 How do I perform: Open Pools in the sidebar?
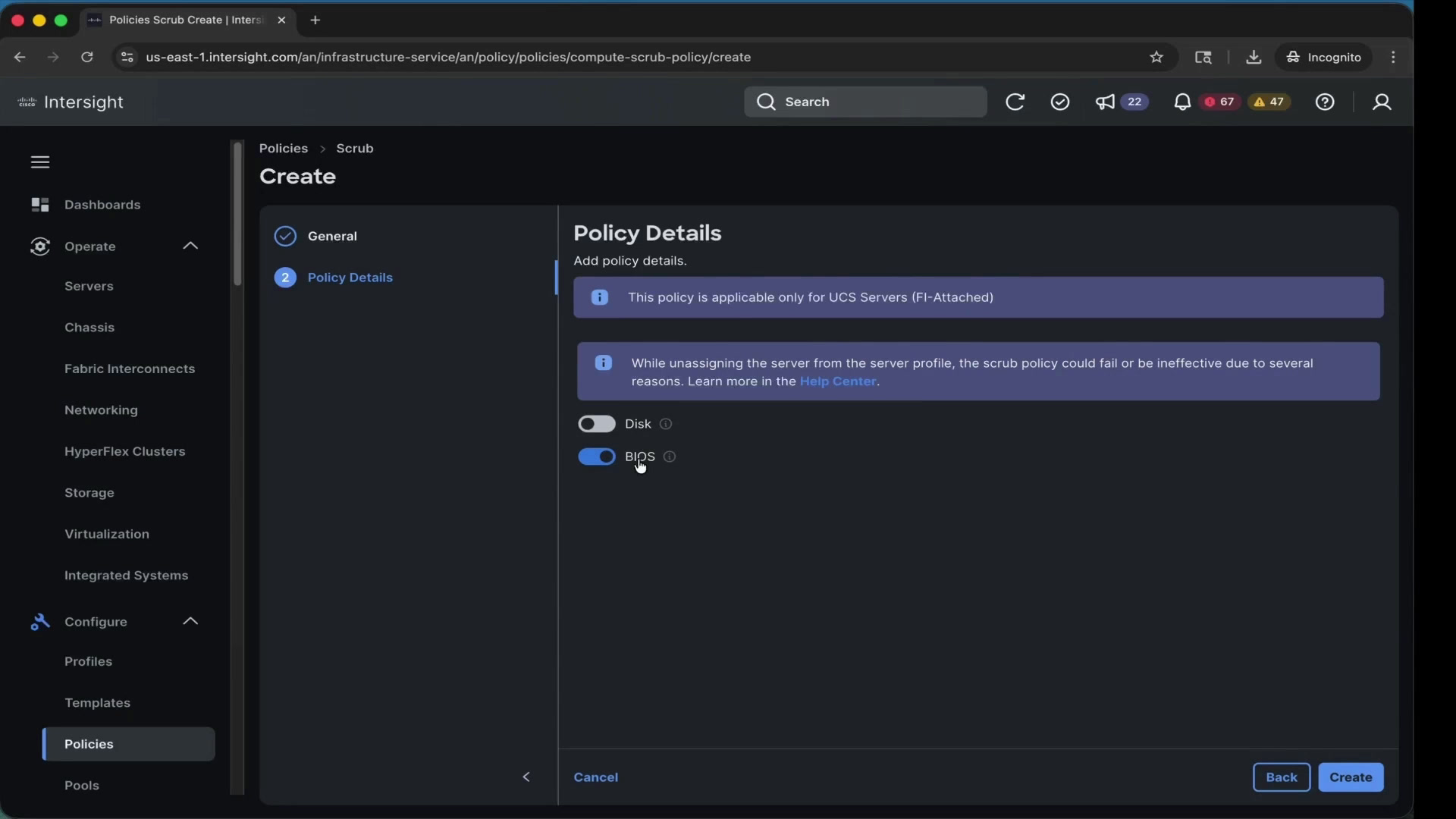(x=82, y=786)
